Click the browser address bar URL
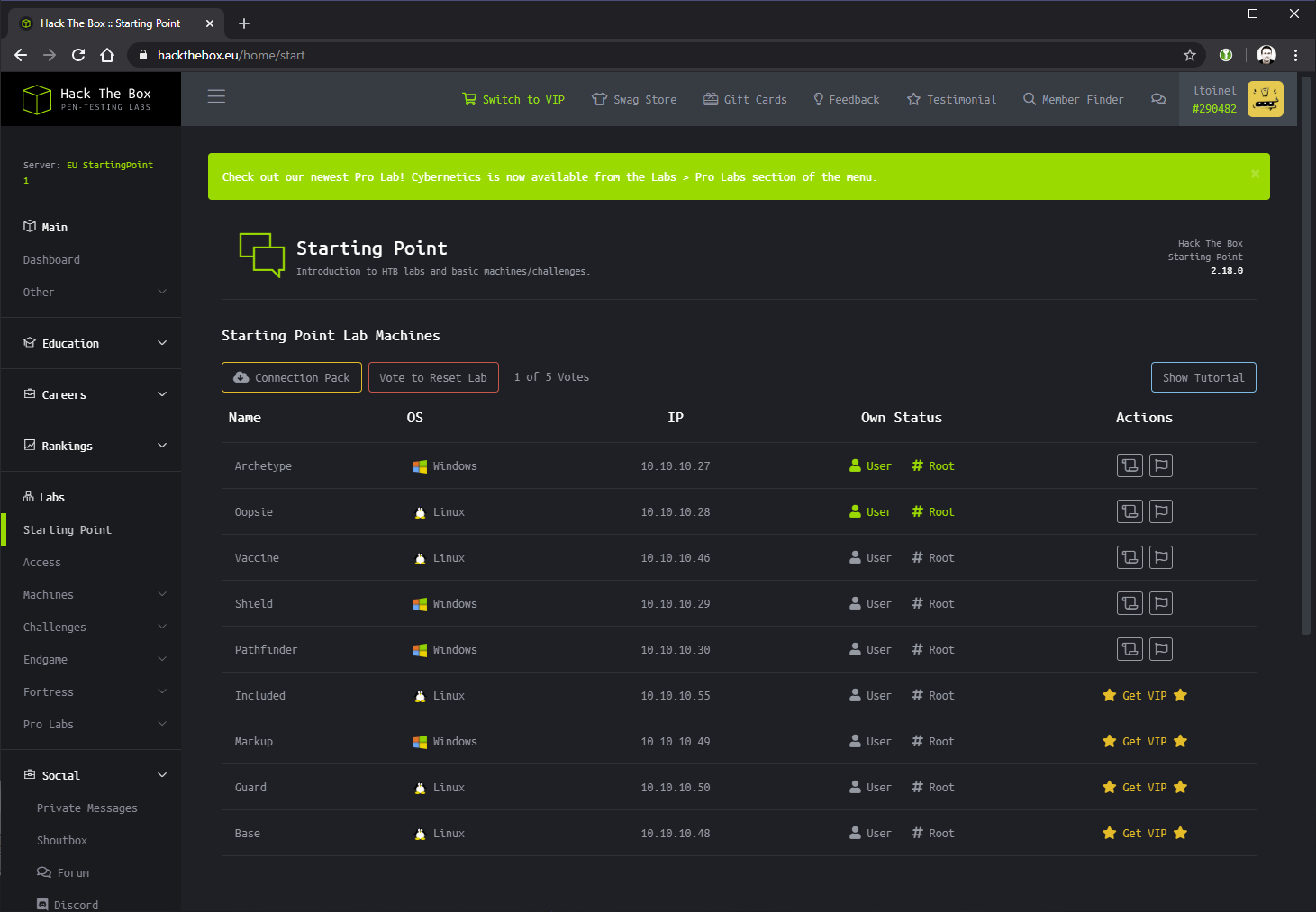Screen dimensions: 1316x912 coord(231,55)
